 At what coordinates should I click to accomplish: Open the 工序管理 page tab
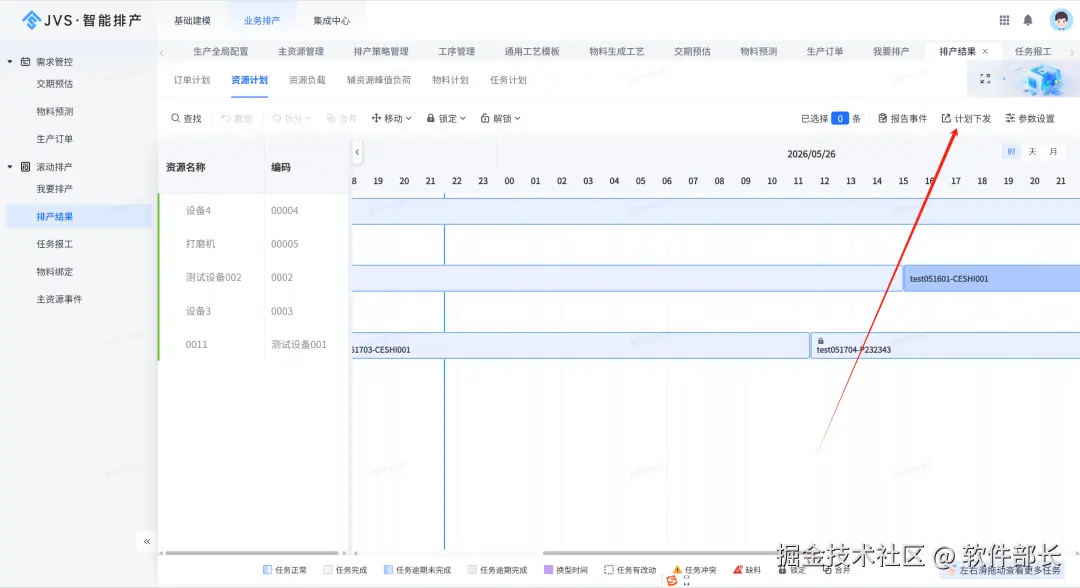[x=457, y=52]
